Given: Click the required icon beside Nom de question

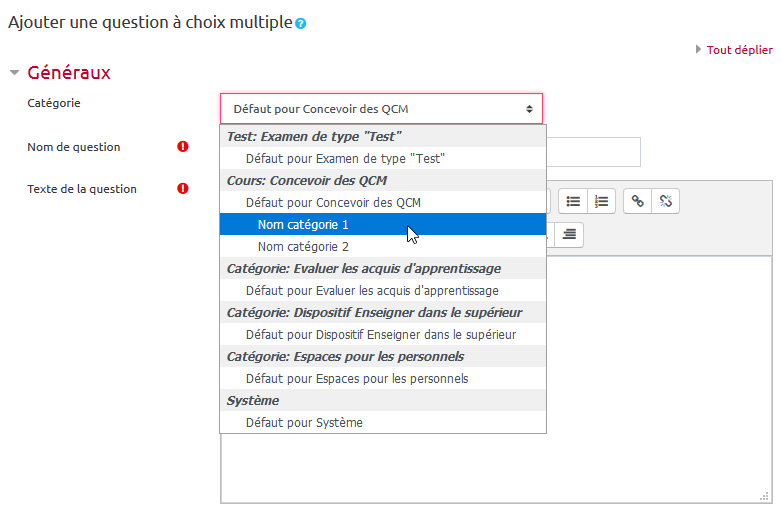Looking at the screenshot, I should pos(183,147).
